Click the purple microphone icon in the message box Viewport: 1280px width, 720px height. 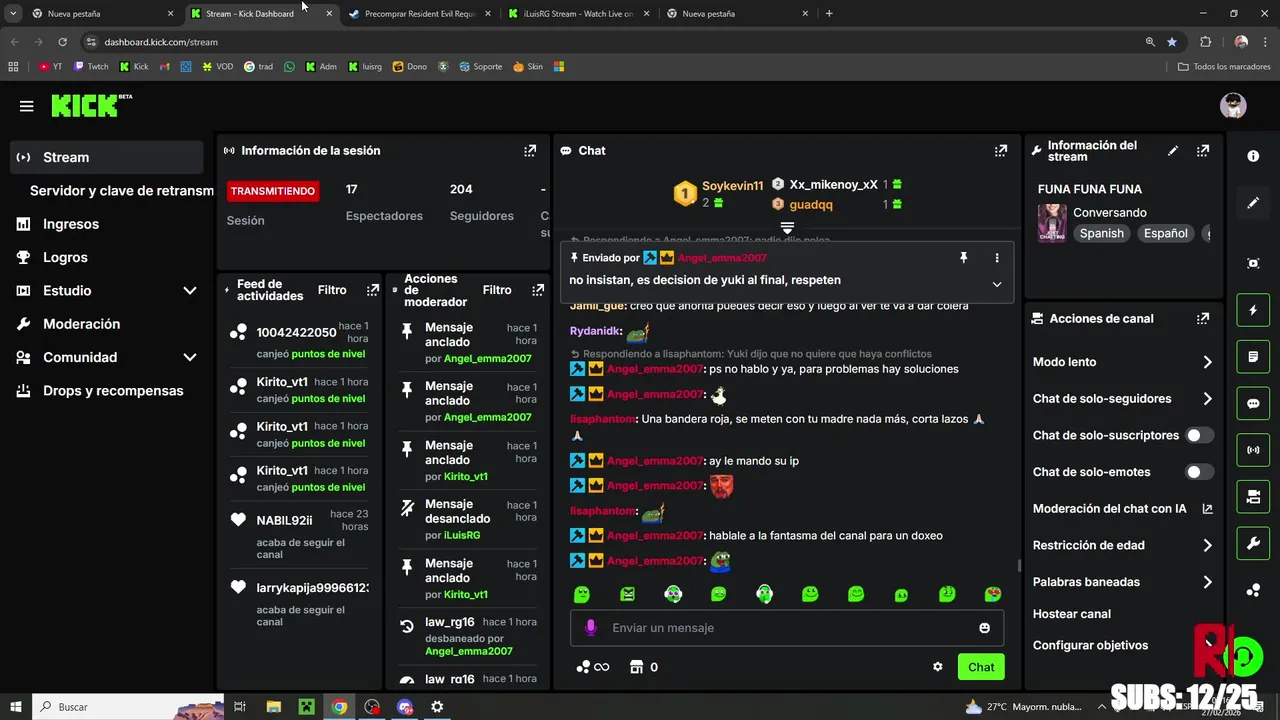pos(590,628)
